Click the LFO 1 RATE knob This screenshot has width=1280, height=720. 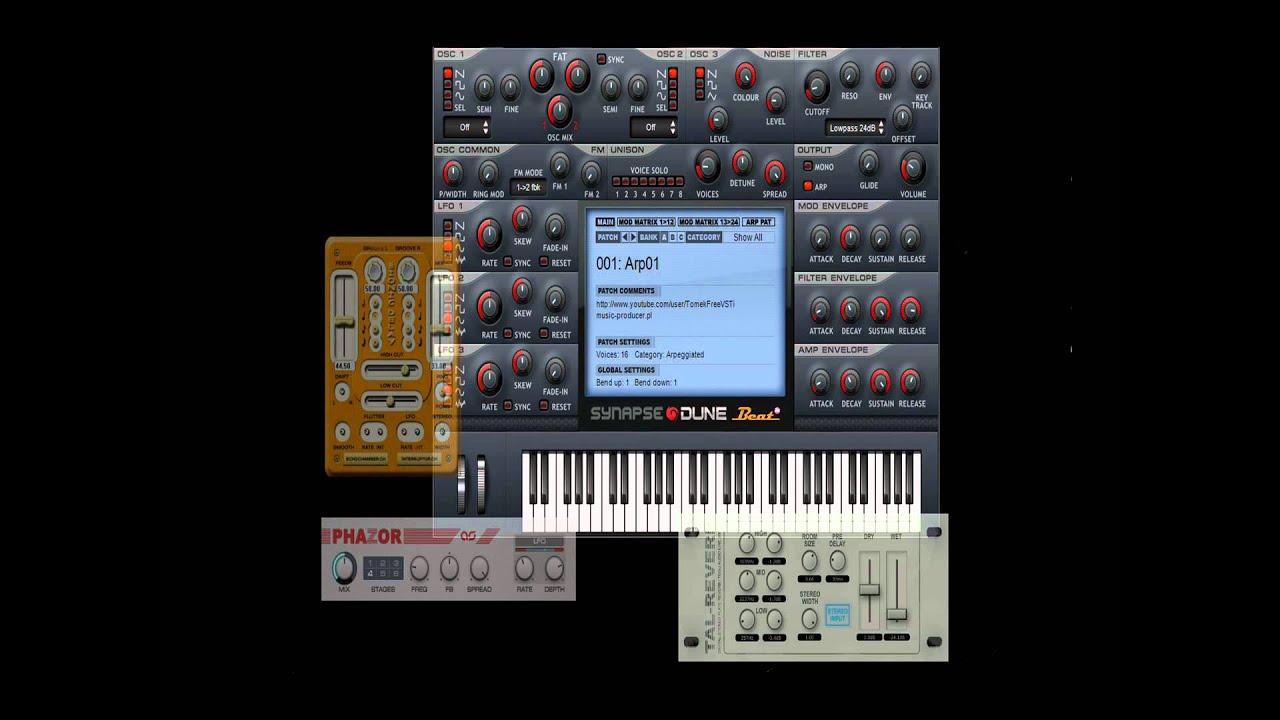point(489,235)
